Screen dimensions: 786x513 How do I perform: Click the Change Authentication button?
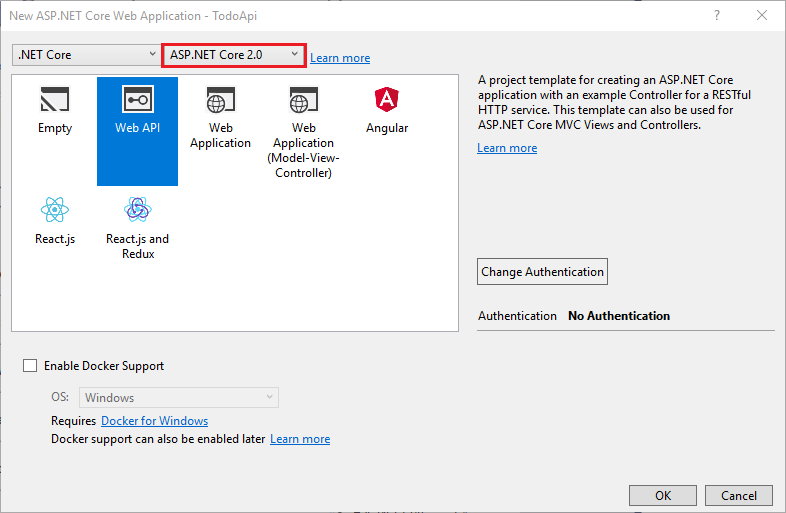coord(542,272)
